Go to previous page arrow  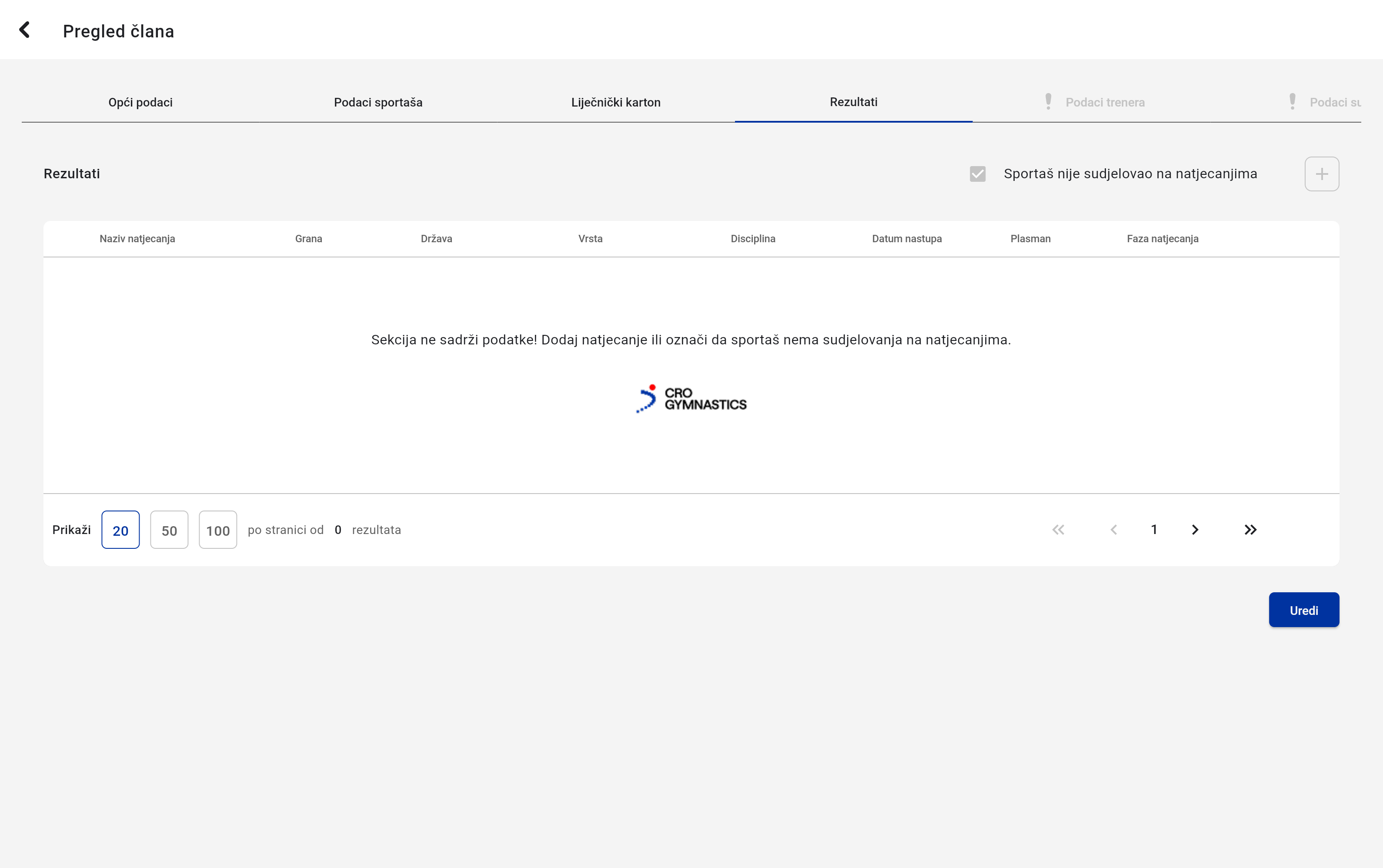tap(1113, 530)
